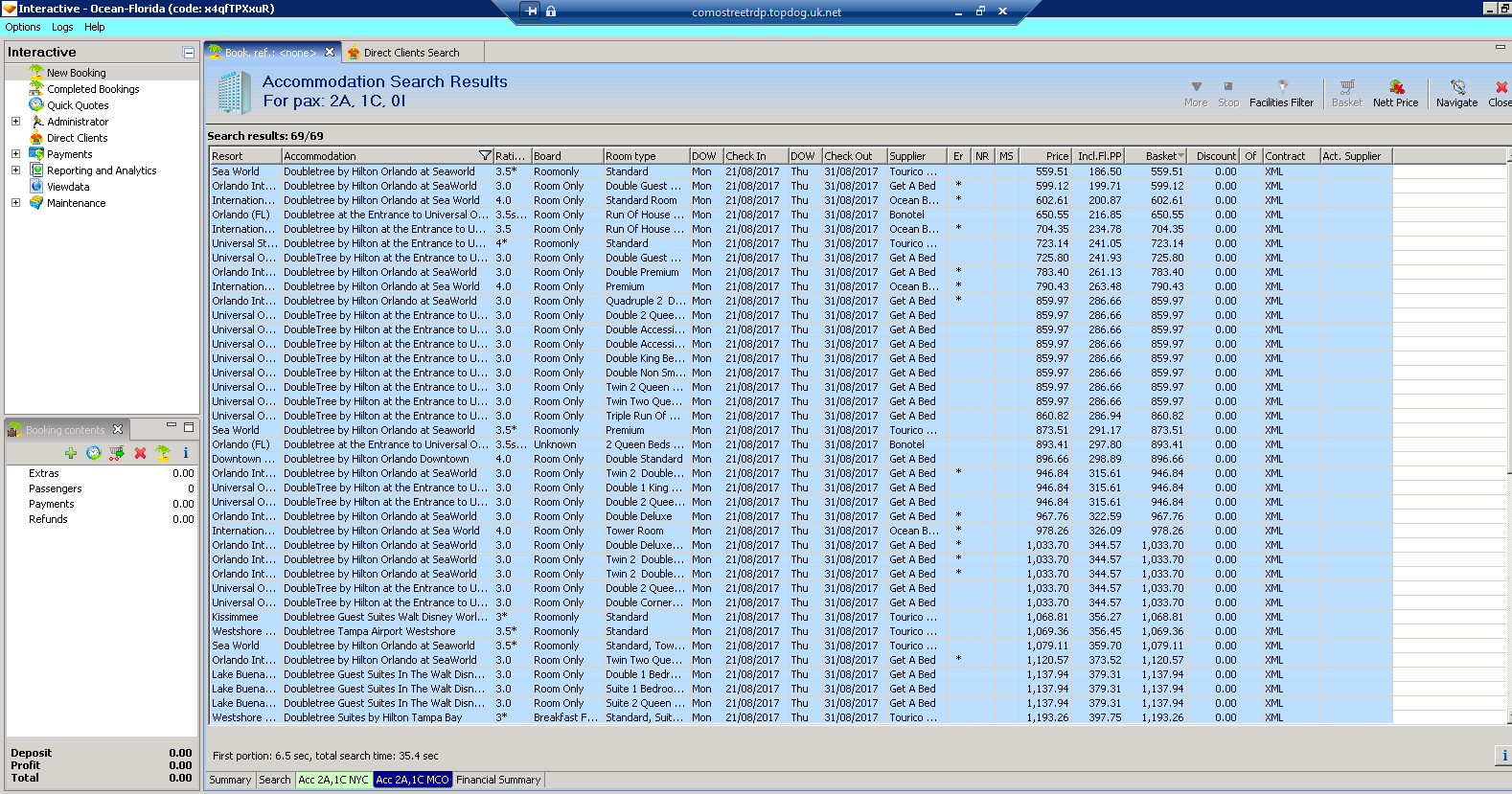Sort by the Room type column header

tap(646, 155)
